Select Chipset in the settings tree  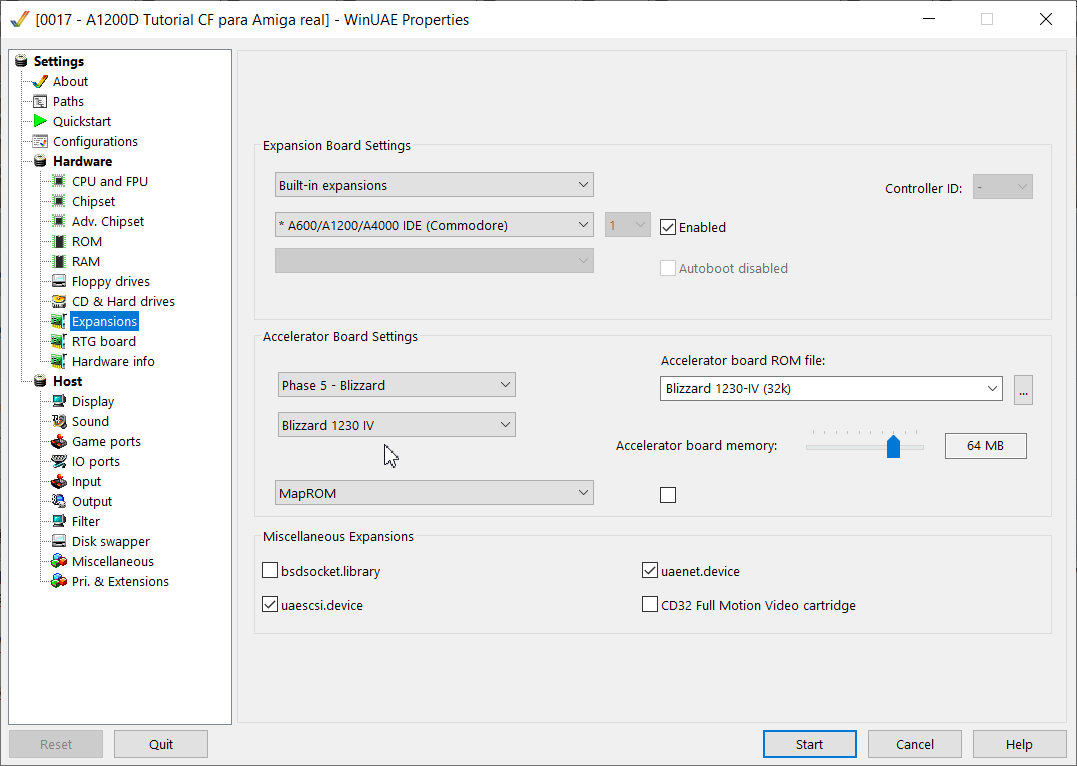[x=93, y=201]
